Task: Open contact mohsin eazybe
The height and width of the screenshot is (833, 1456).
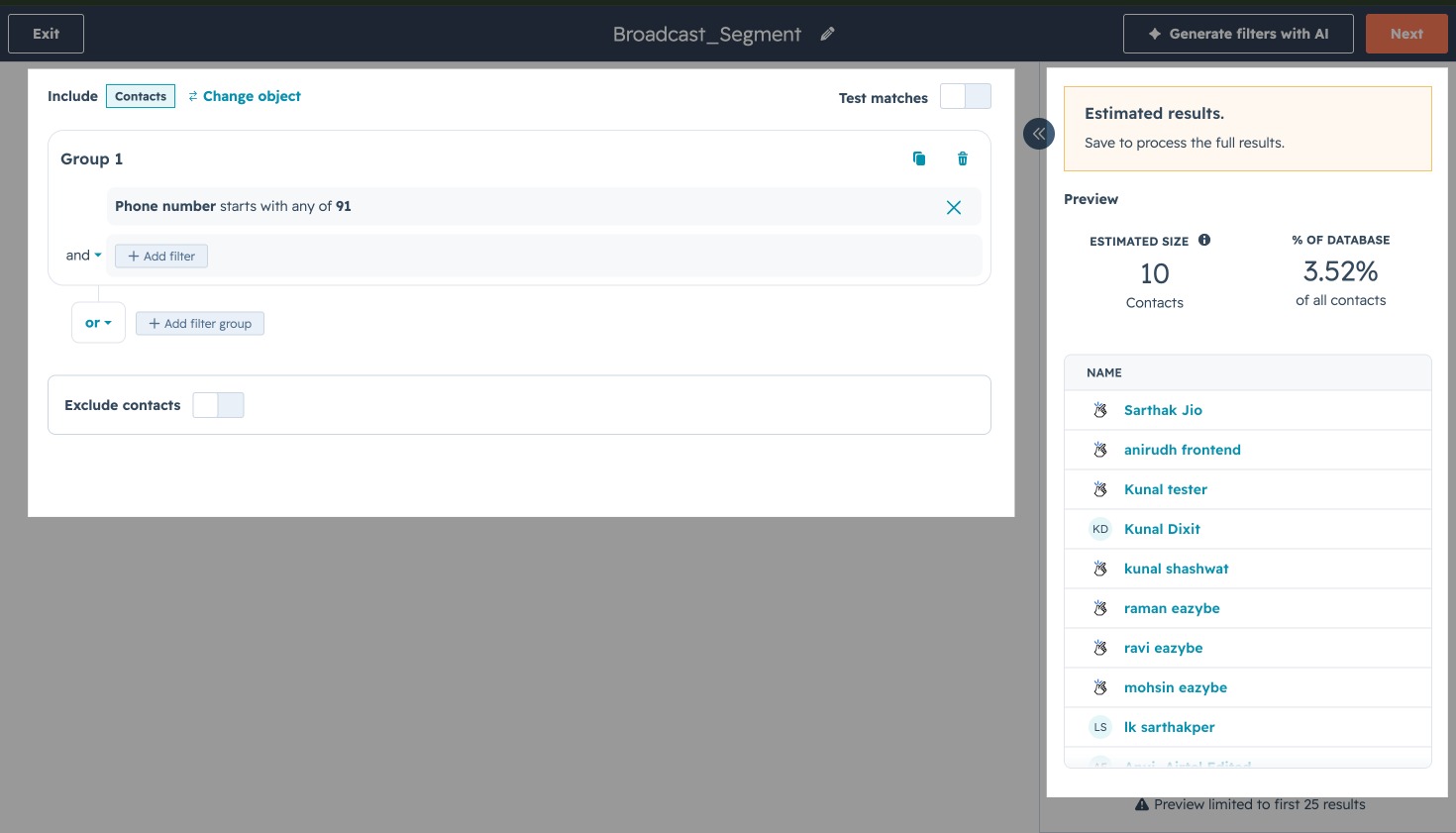Action: (1176, 687)
